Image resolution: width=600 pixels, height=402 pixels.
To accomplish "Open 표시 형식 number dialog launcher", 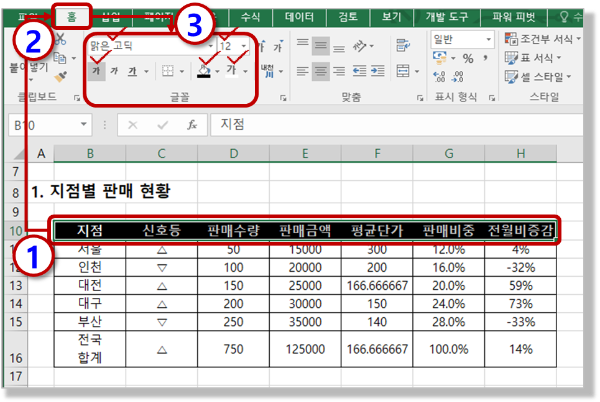I will click(492, 99).
